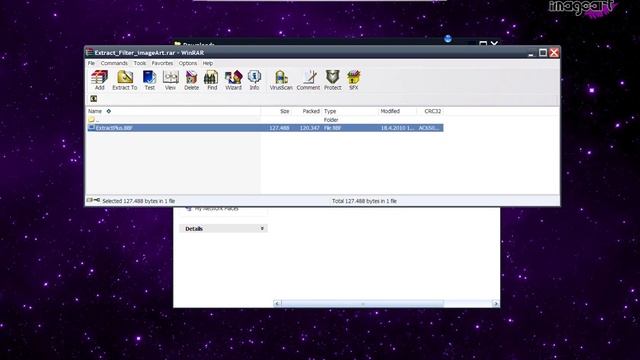
Task: Click the Delete toolbar icon
Action: tap(191, 80)
